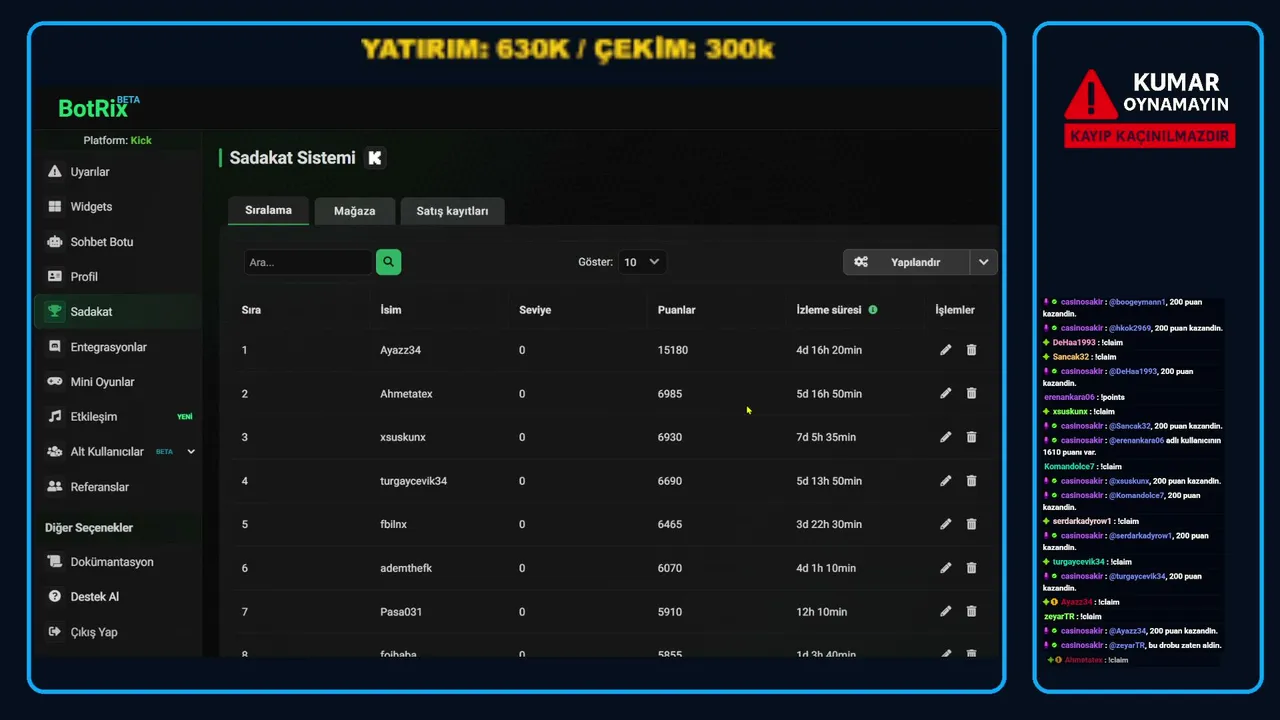Click the Sıra column header

click(x=251, y=310)
